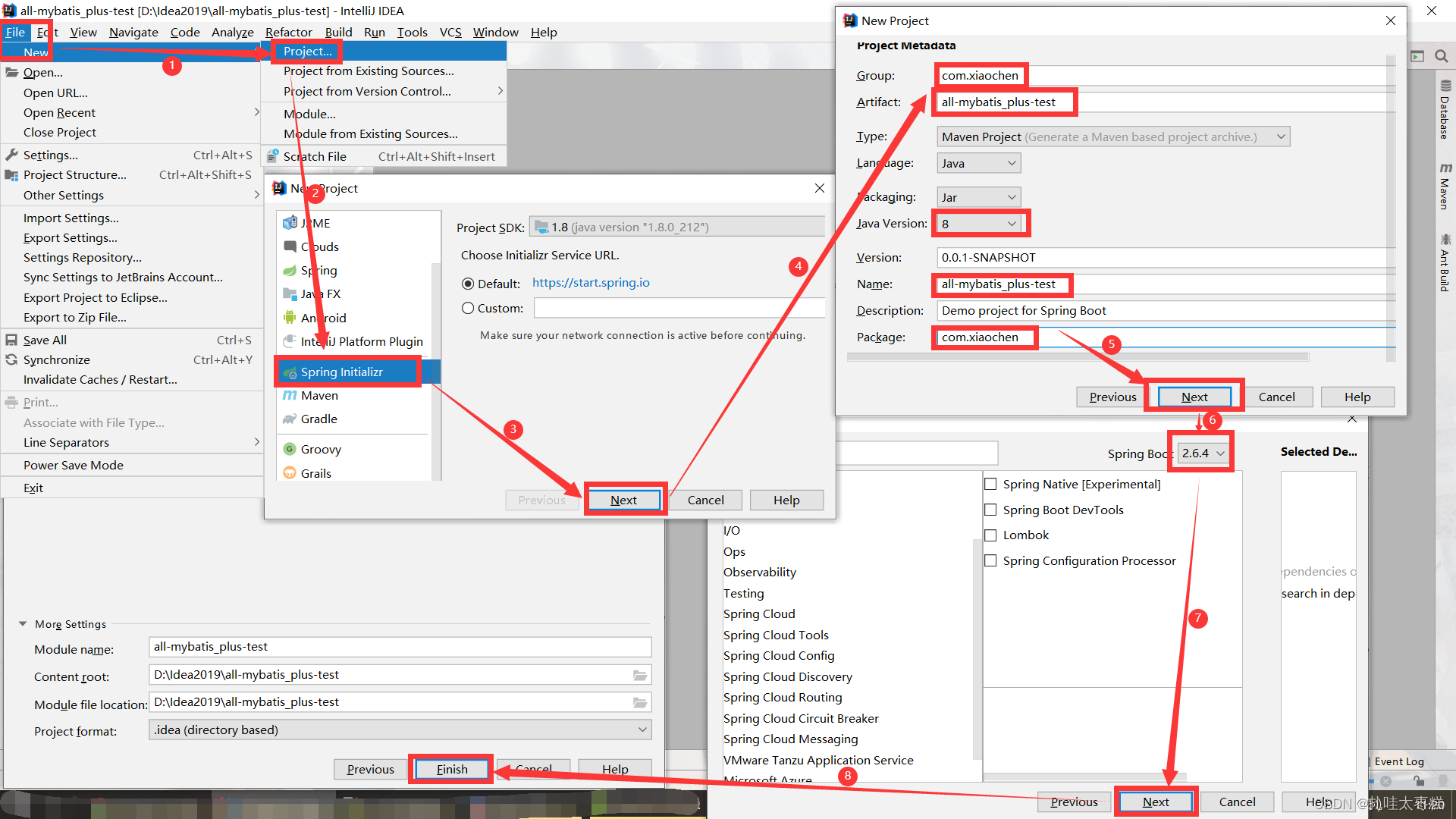Viewport: 1456px width, 819px height.
Task: Click the Save All disk icon
Action: (x=11, y=340)
